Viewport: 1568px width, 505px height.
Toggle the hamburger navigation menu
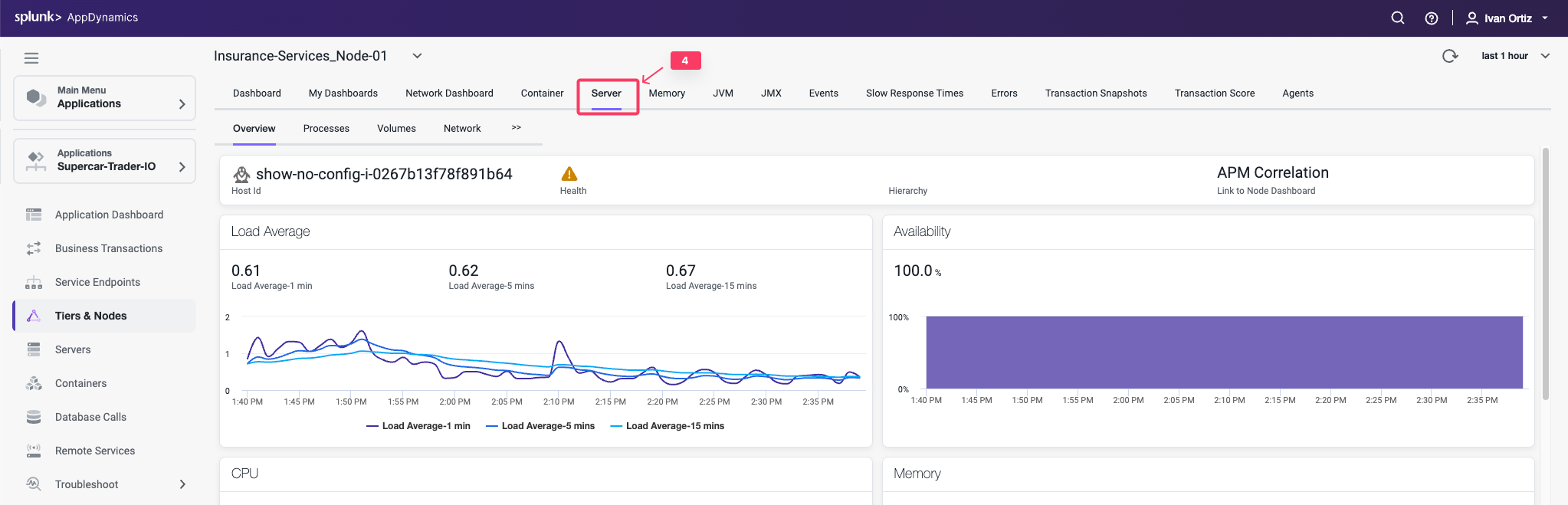point(31,58)
